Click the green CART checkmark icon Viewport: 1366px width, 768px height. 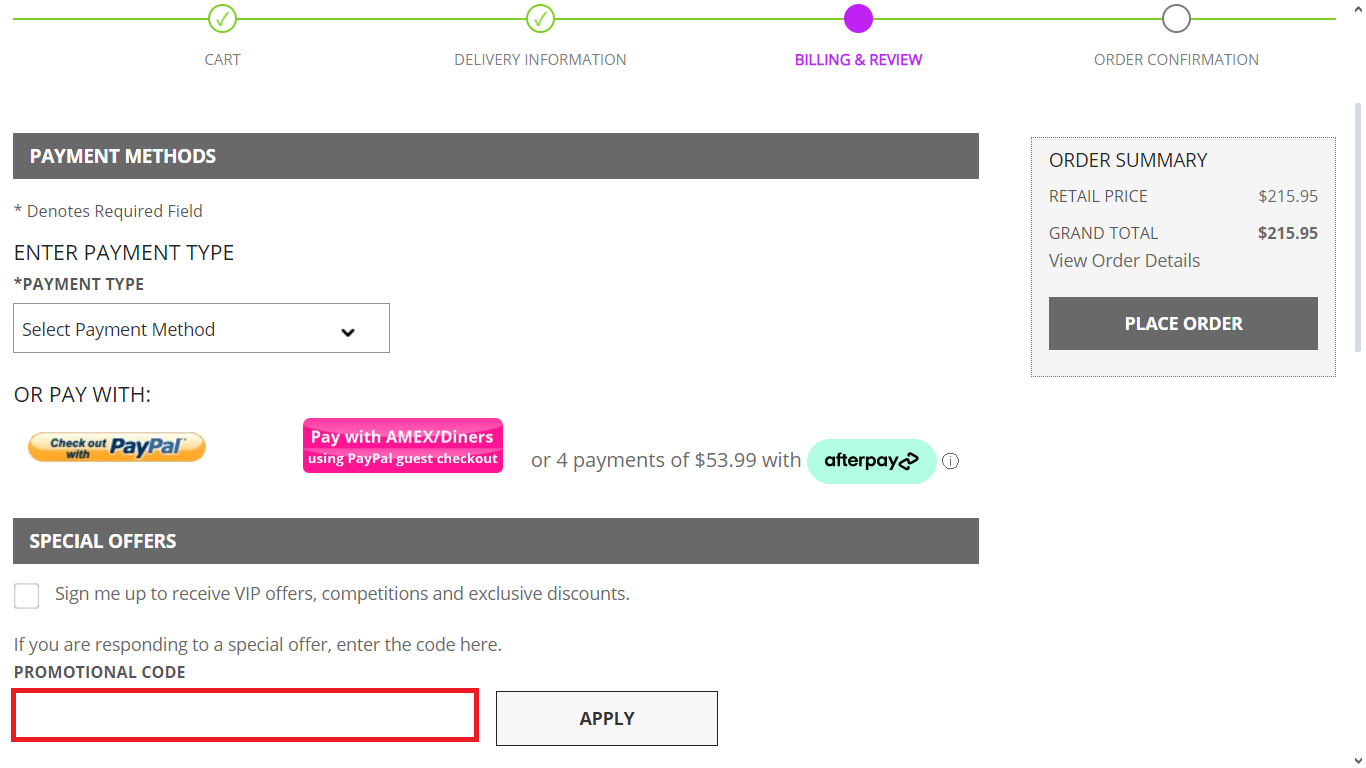(x=222, y=18)
